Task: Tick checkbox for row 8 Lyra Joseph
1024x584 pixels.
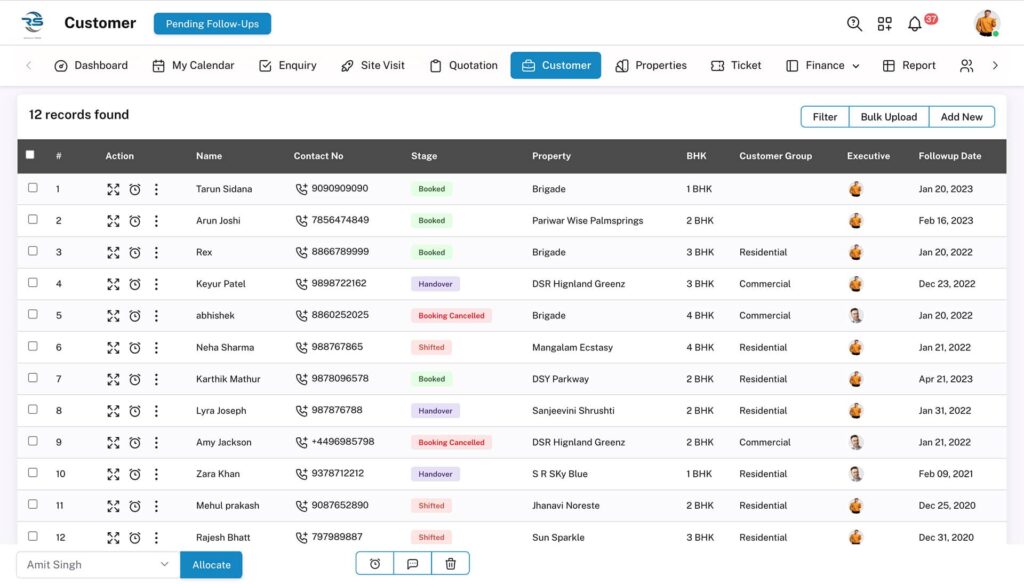Action: [x=33, y=410]
